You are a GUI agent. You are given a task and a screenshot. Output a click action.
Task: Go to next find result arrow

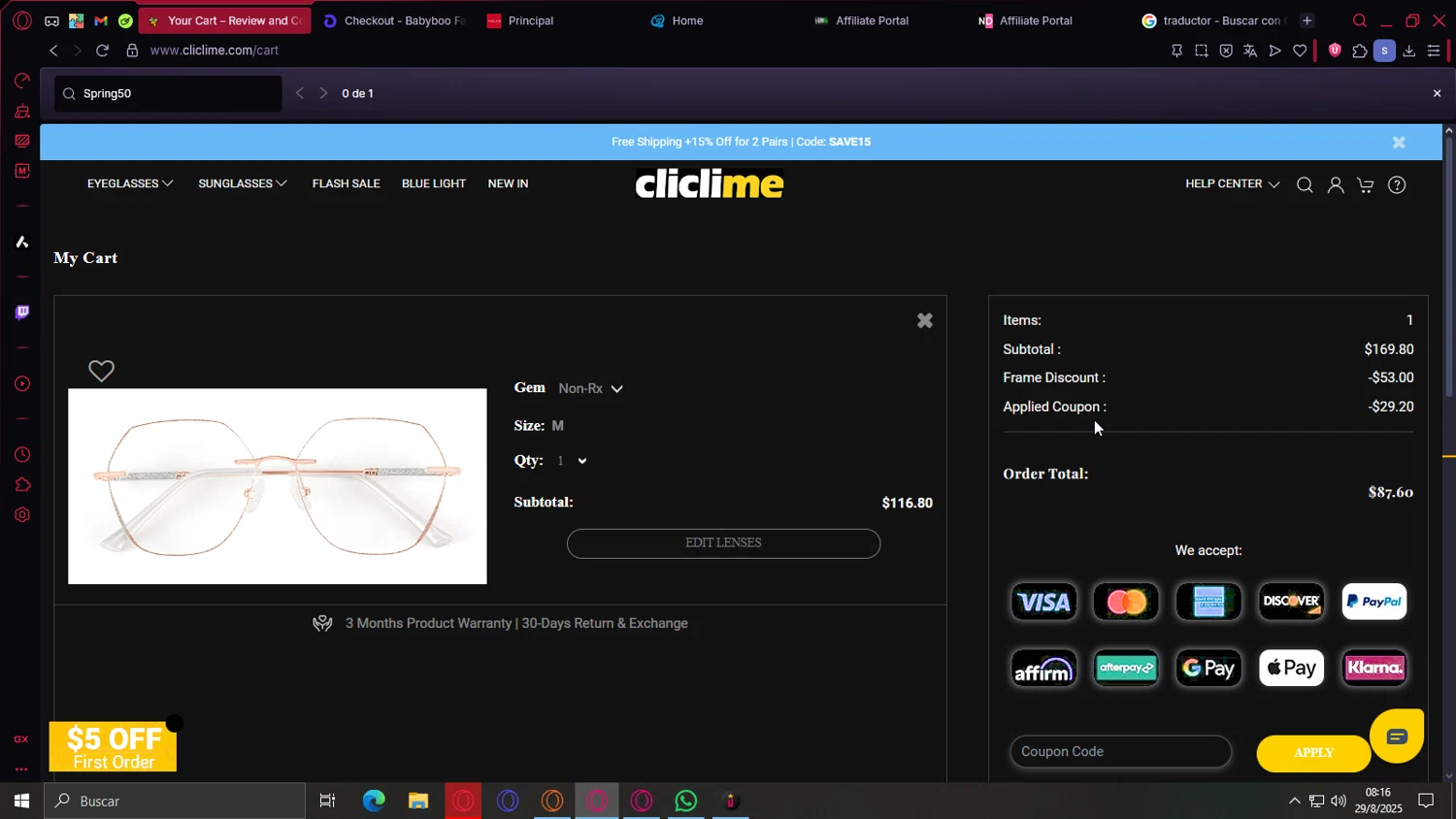coord(323,93)
